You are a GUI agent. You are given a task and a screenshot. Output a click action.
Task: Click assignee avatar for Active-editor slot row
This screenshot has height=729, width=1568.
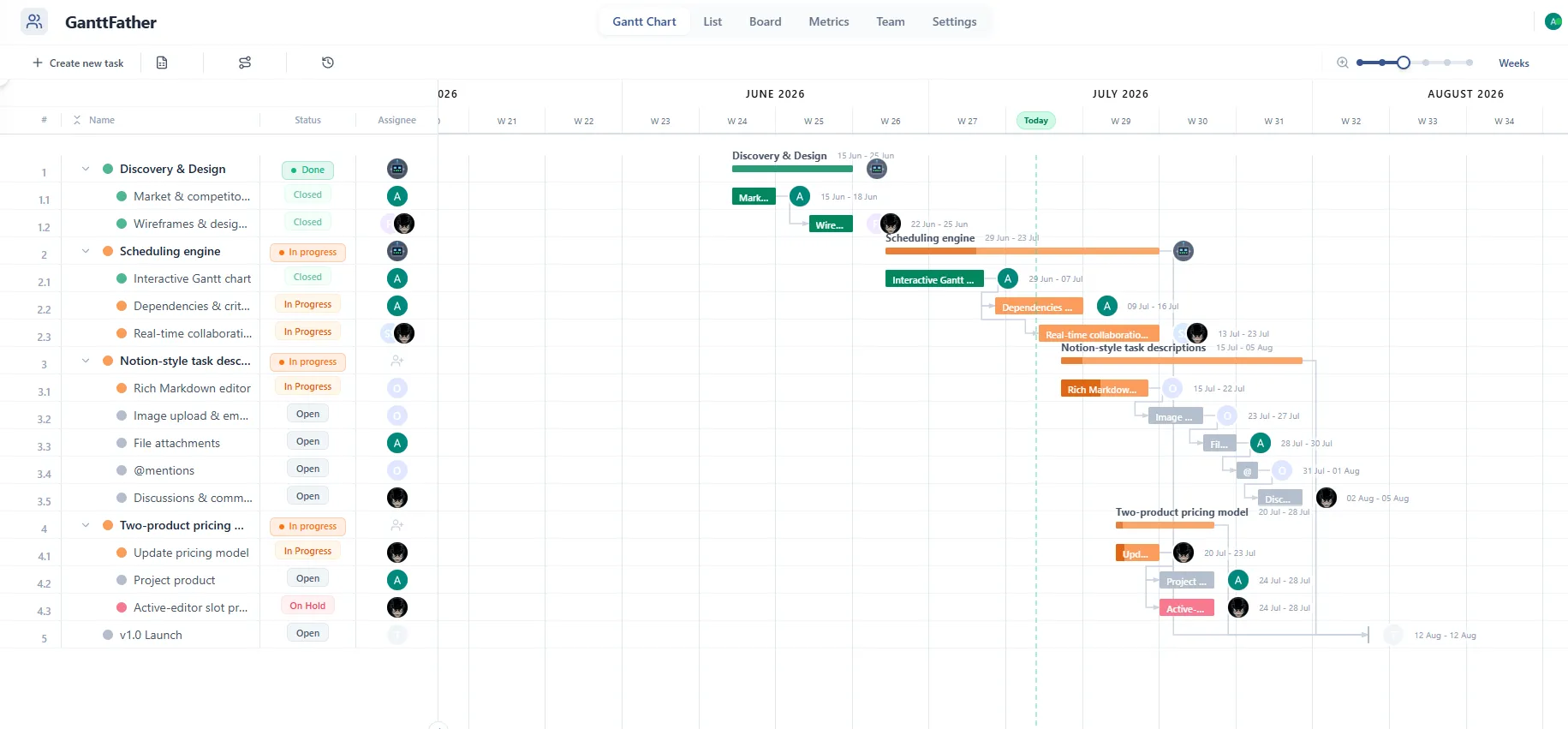pyautogui.click(x=396, y=607)
